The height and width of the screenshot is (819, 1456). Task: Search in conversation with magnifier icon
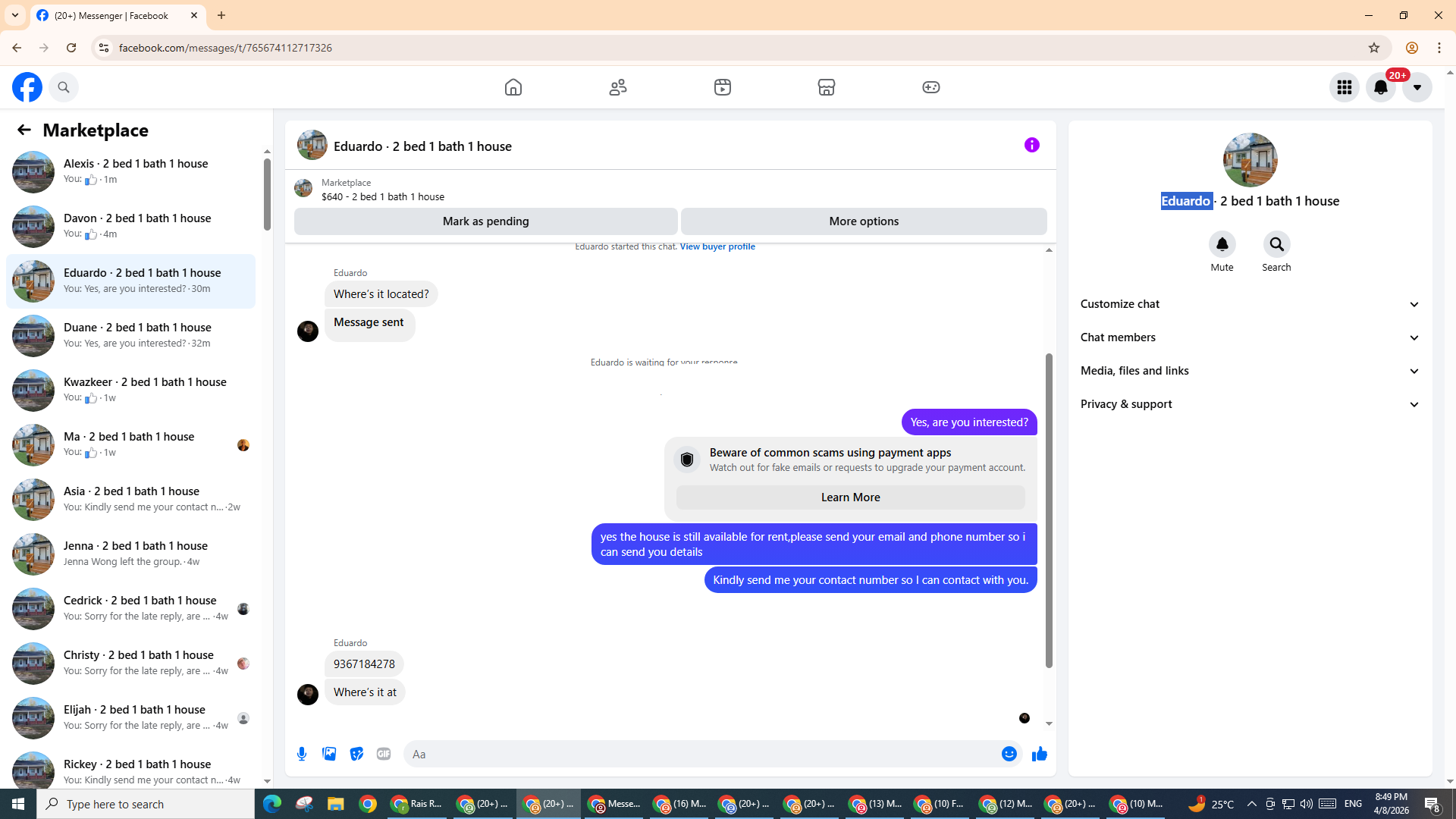click(1276, 244)
